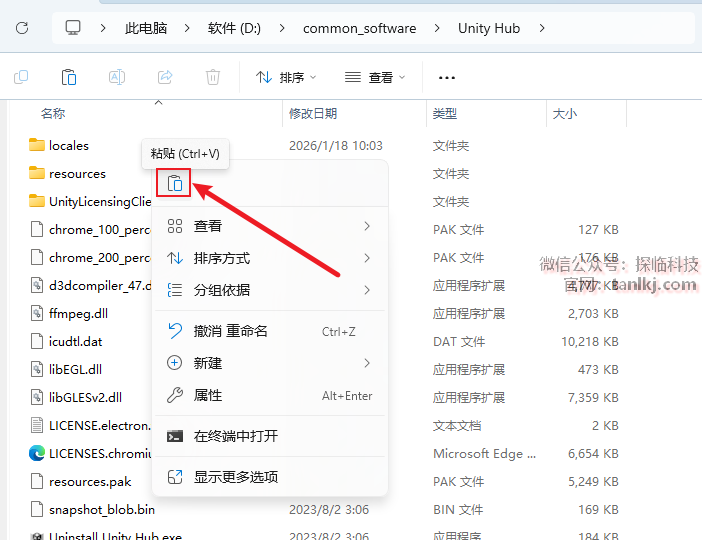Image resolution: width=702 pixels, height=540 pixels.
Task: Go to common_software in breadcrumb
Action: (360, 28)
